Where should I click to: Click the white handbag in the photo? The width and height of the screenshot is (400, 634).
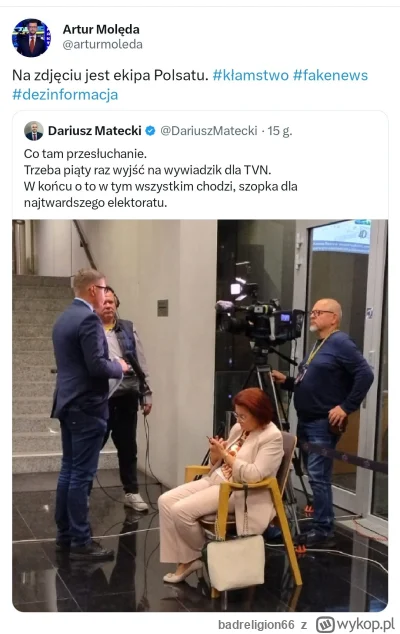tap(235, 562)
